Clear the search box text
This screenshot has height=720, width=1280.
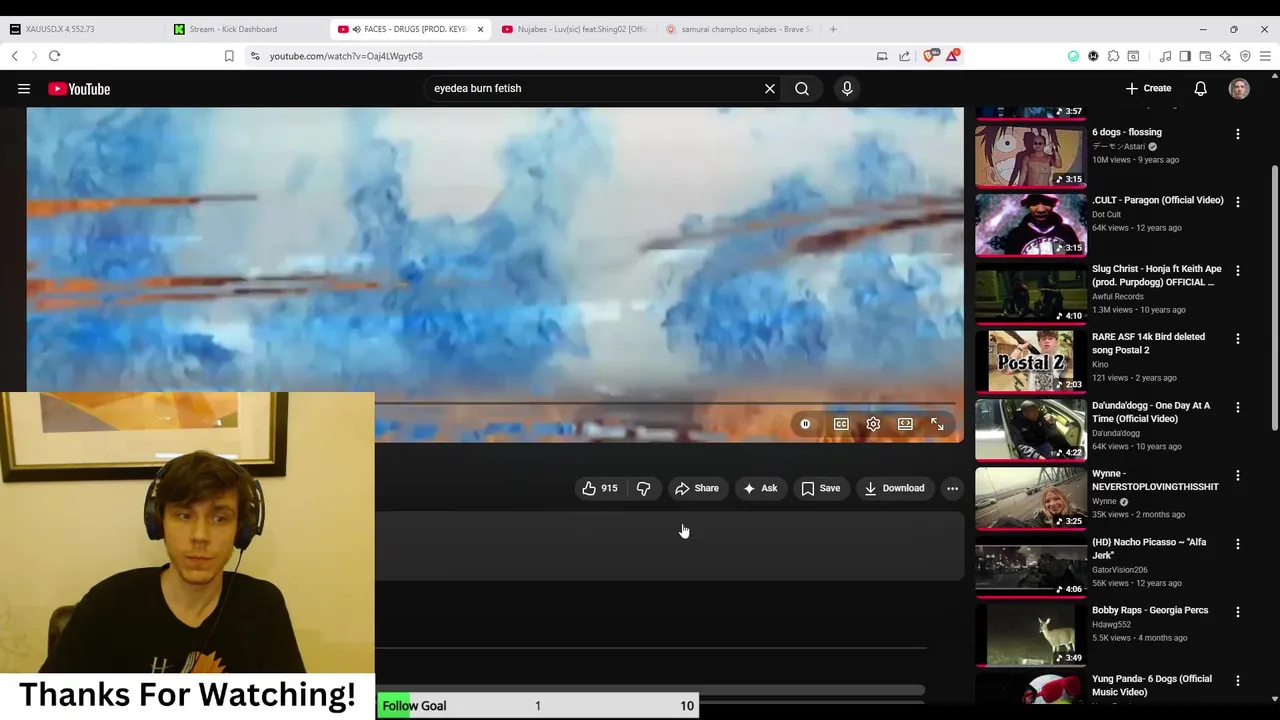point(770,89)
